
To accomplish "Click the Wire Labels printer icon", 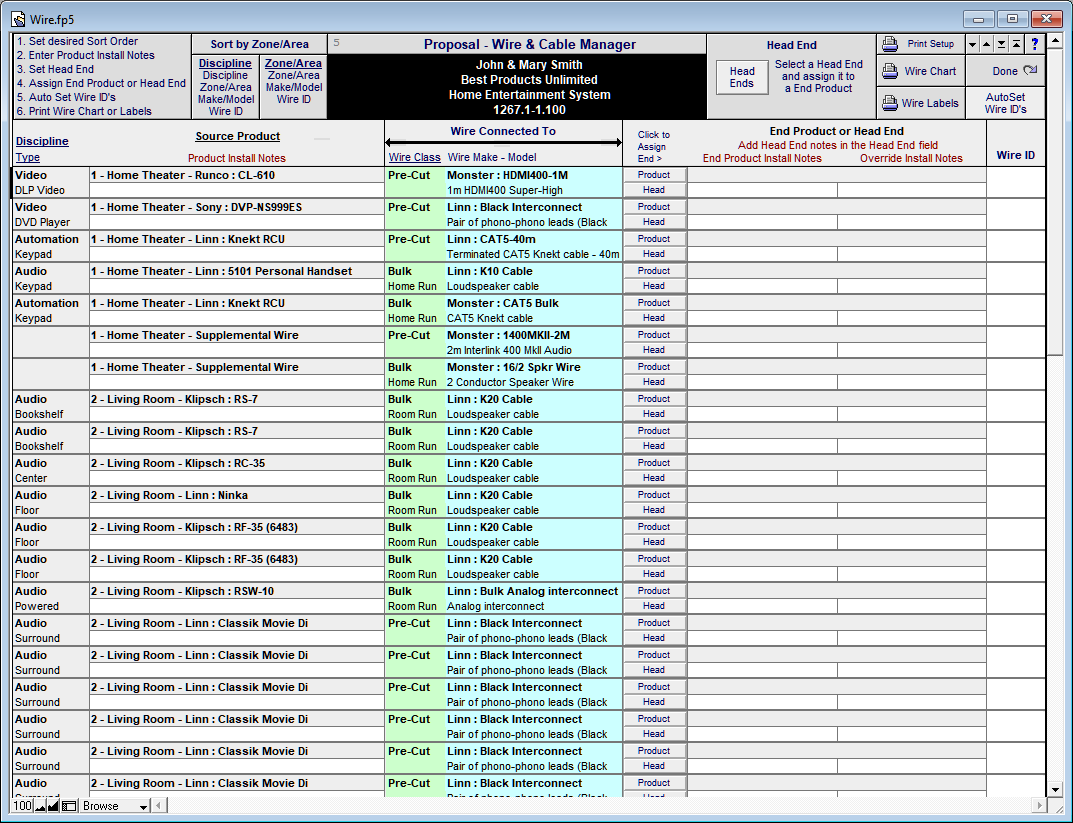I will click(x=890, y=103).
